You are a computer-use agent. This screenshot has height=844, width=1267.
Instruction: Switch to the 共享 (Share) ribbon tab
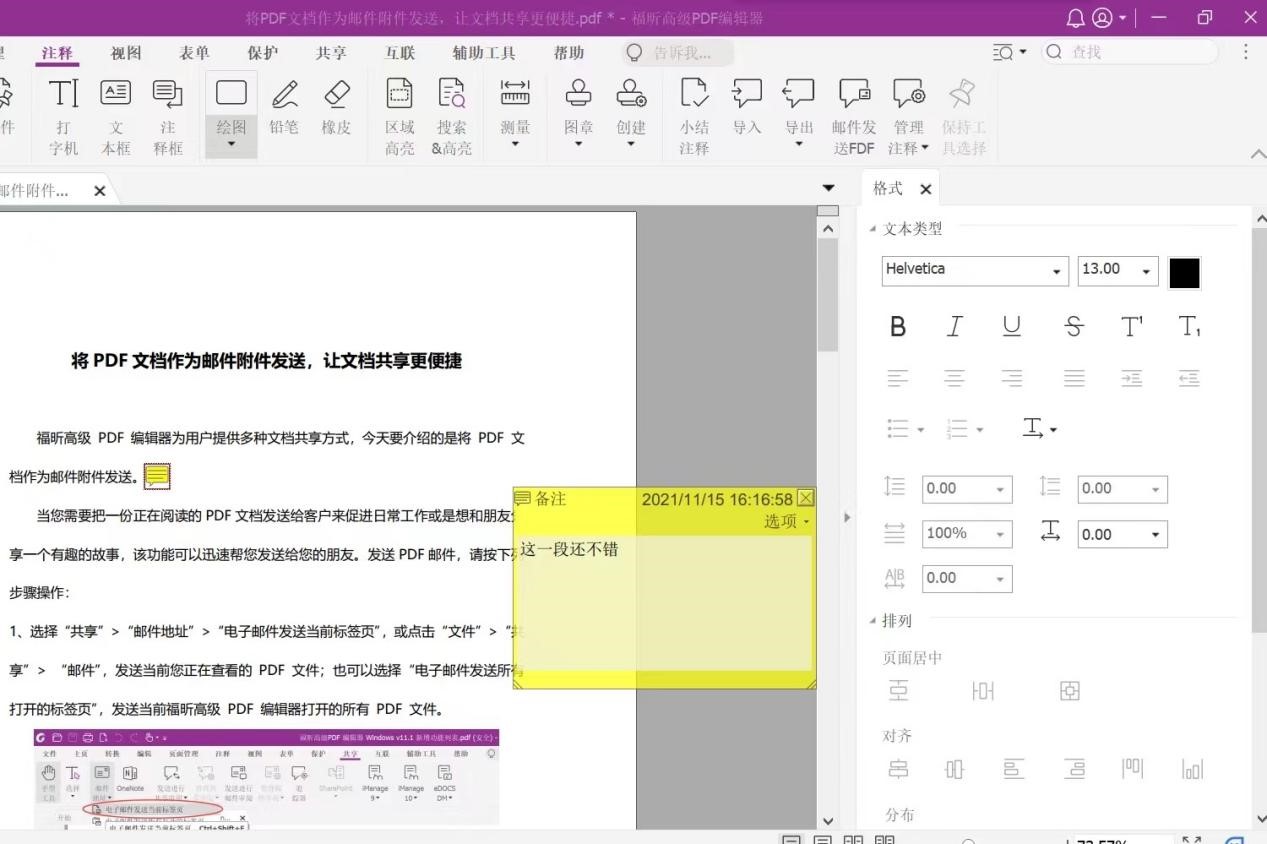coord(331,53)
